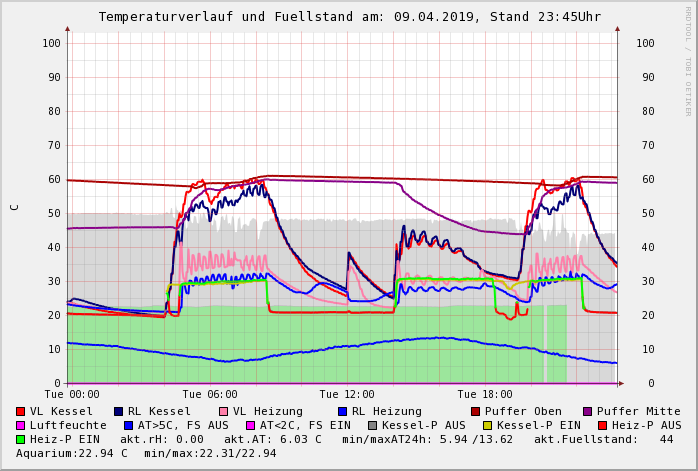698x471 pixels.
Task: Click the Tue 00:00 time axis label
Action: tap(72, 394)
